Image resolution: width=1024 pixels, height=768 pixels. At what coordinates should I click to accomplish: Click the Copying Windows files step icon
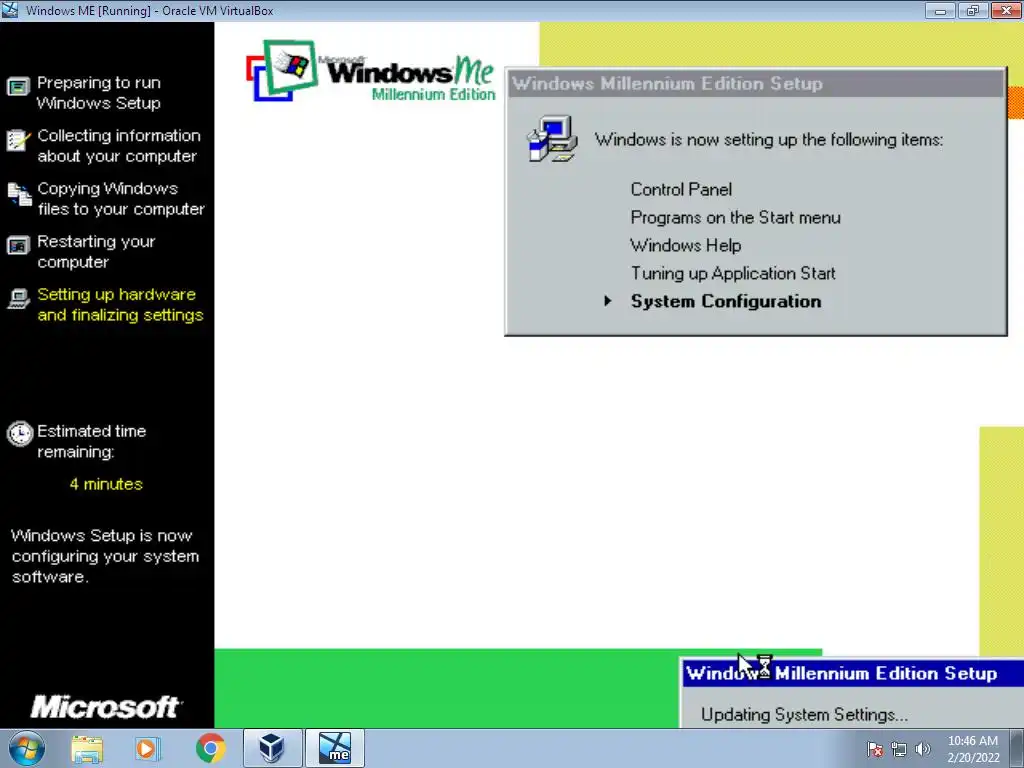point(19,194)
